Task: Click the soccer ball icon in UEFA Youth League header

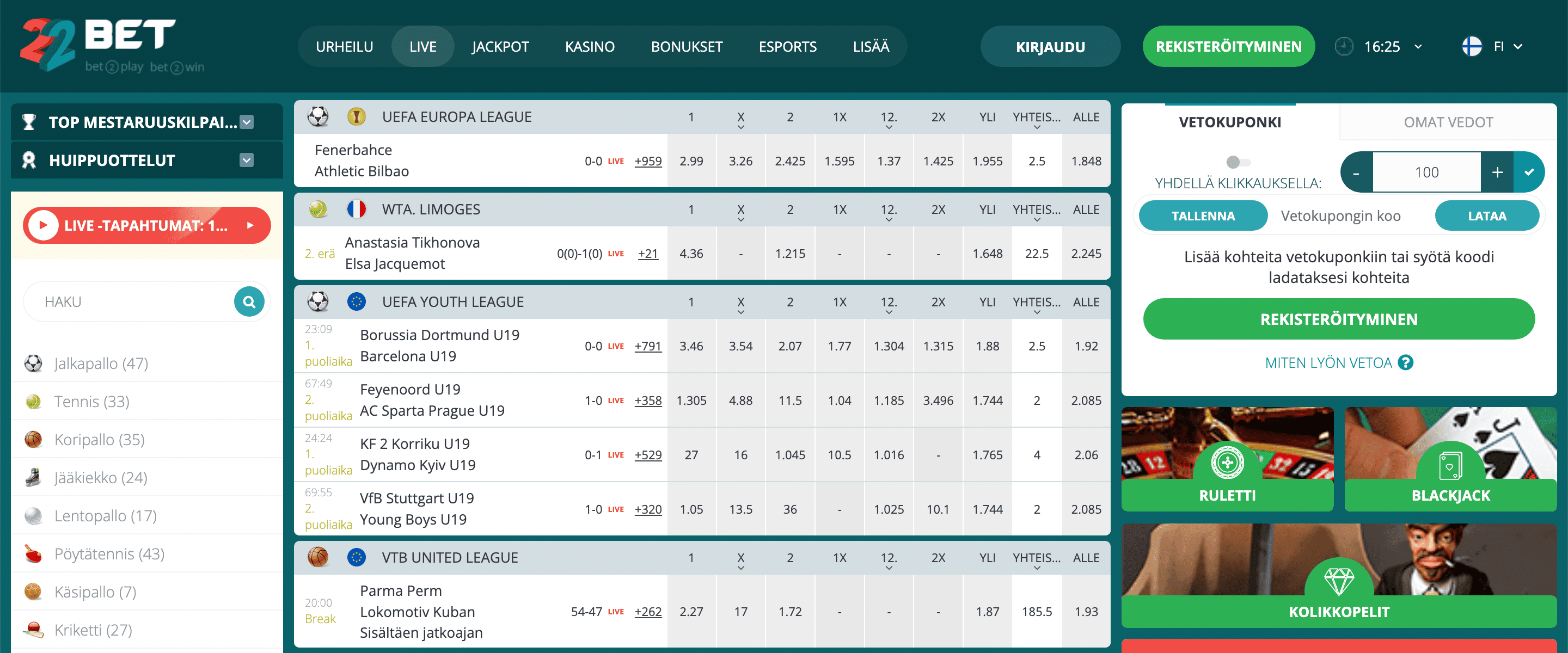Action: point(318,302)
